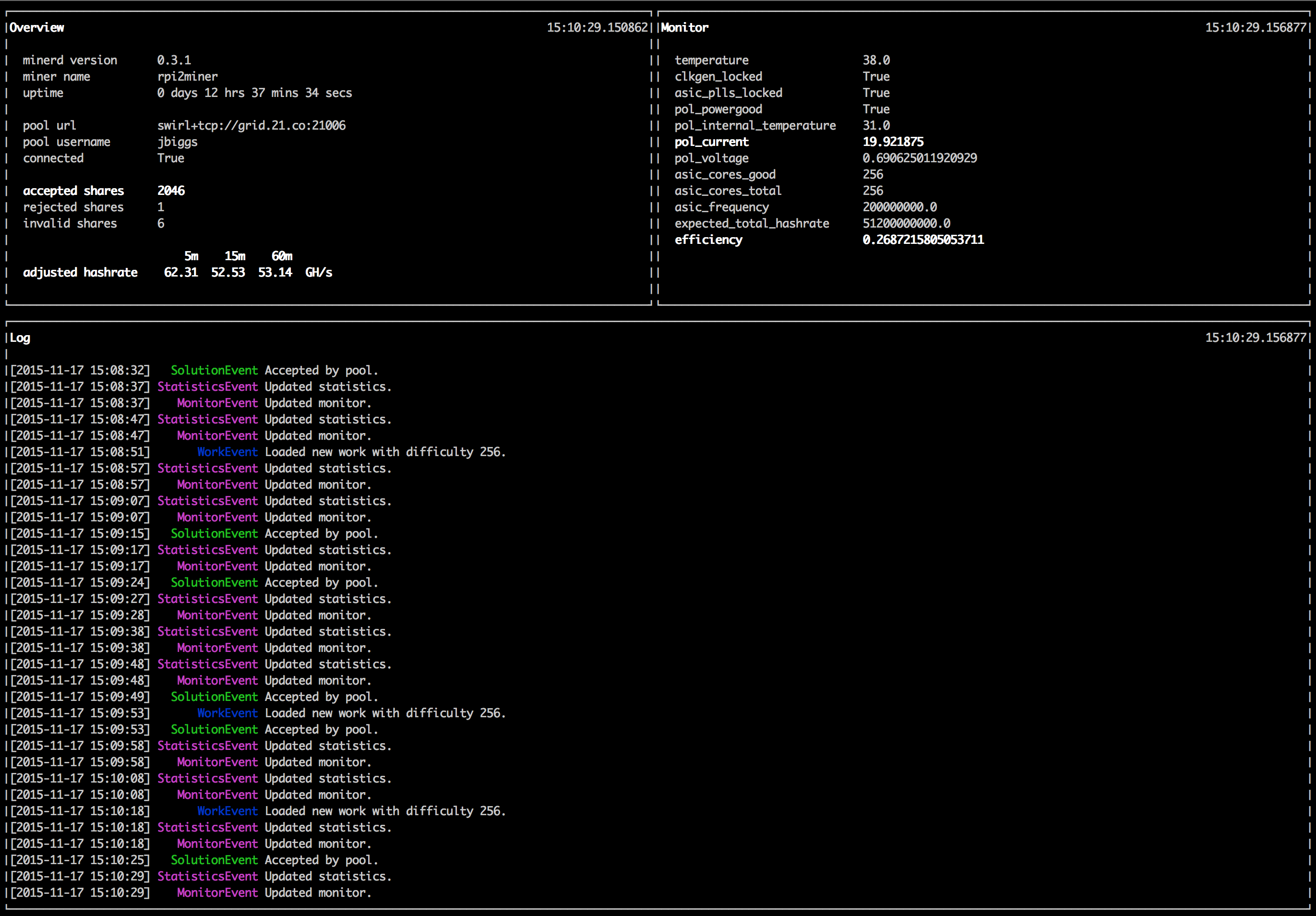Screen dimensions: 1316x916
Task: Select the miner name rpi2miner
Action: (x=188, y=76)
